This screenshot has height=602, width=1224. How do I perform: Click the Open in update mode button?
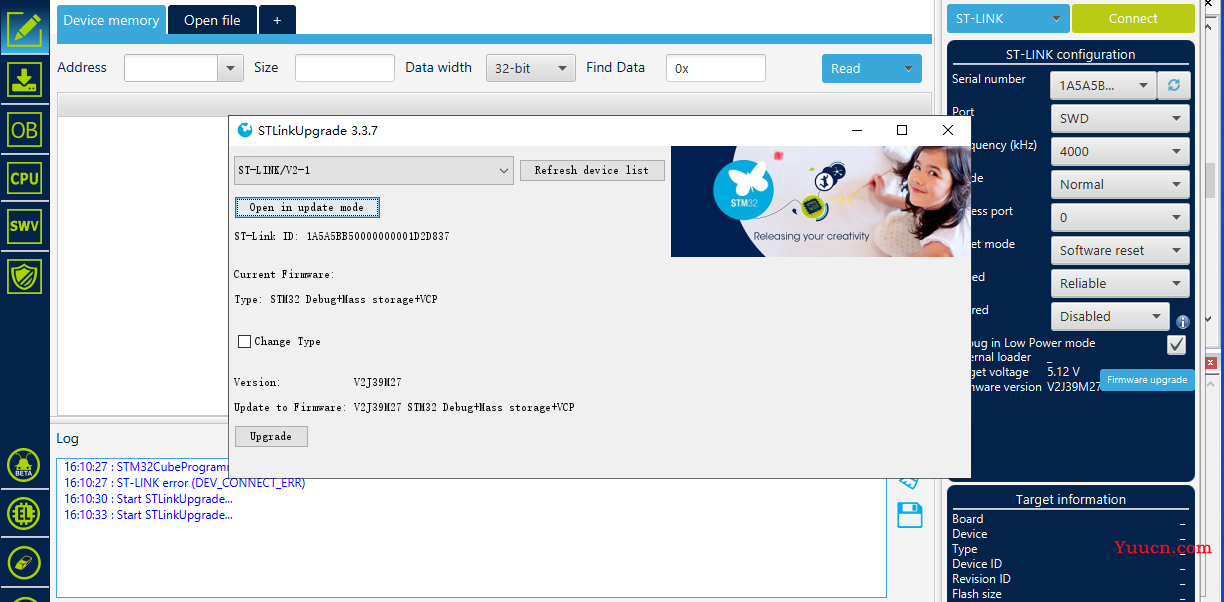coord(307,207)
